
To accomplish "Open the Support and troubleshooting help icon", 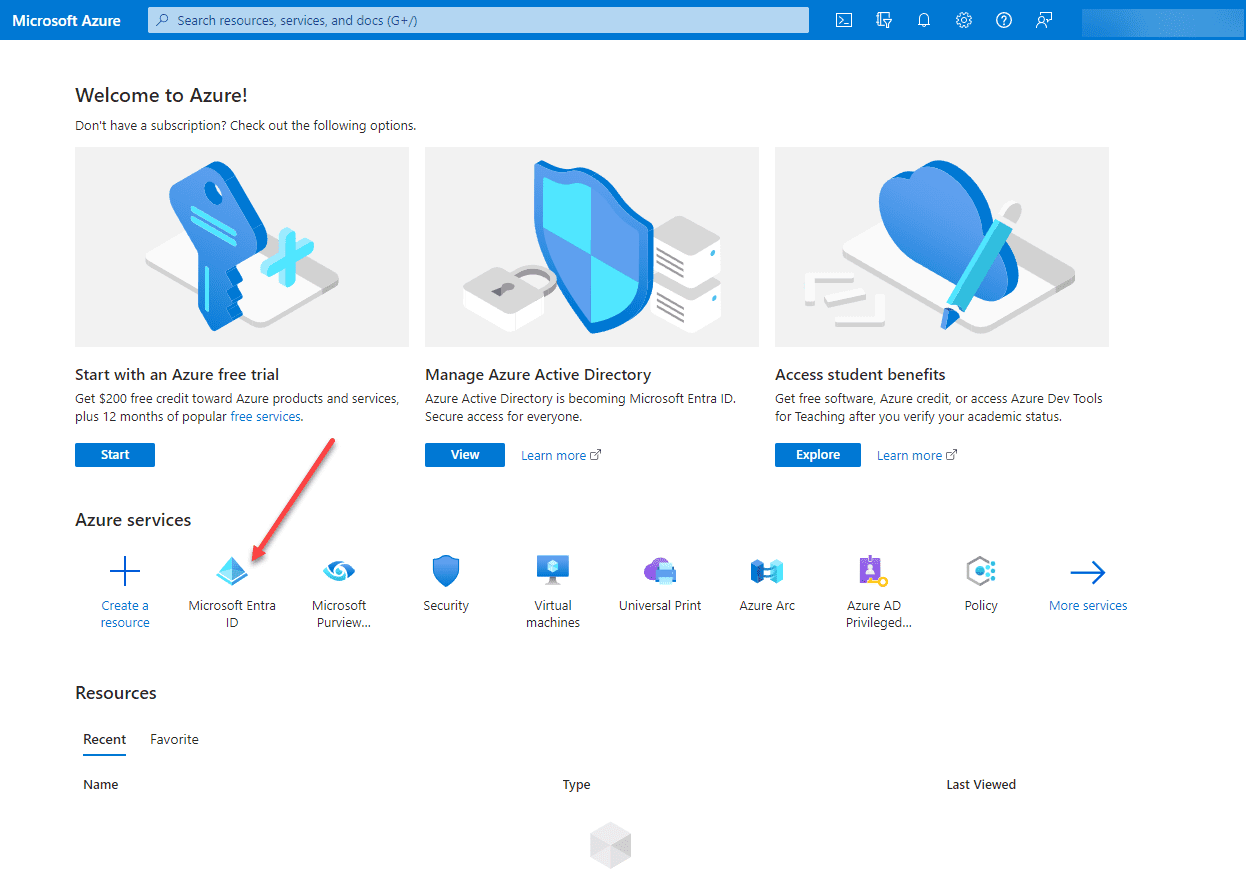I will pyautogui.click(x=1004, y=20).
